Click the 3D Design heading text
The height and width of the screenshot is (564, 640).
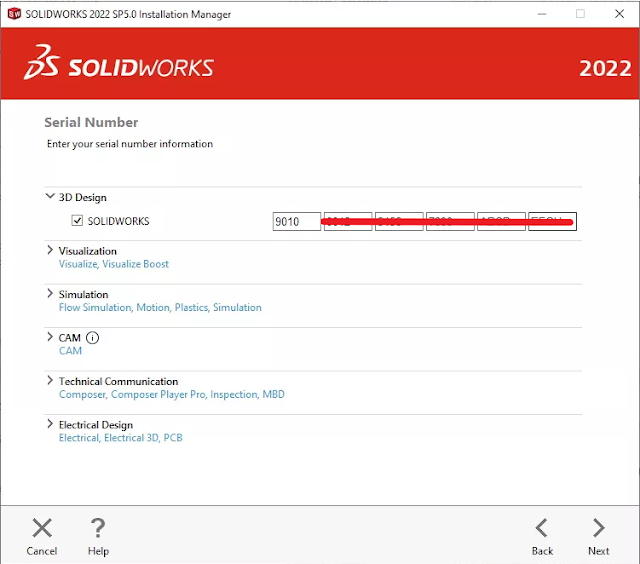click(x=82, y=198)
